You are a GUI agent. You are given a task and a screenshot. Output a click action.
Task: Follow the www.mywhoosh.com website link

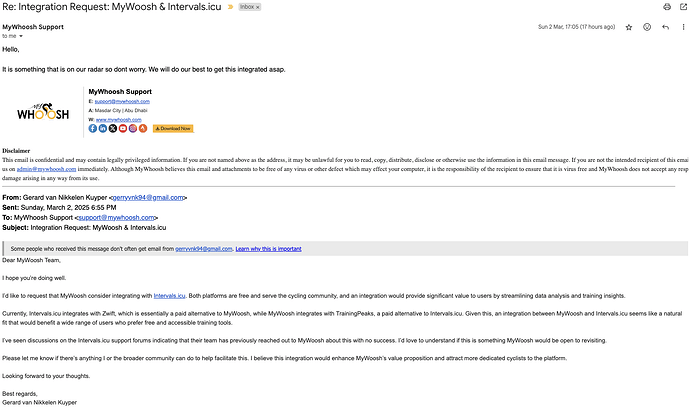[119, 120]
